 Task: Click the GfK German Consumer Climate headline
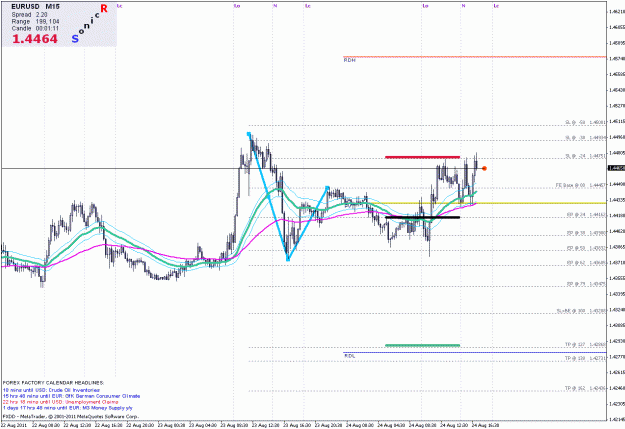point(71,396)
